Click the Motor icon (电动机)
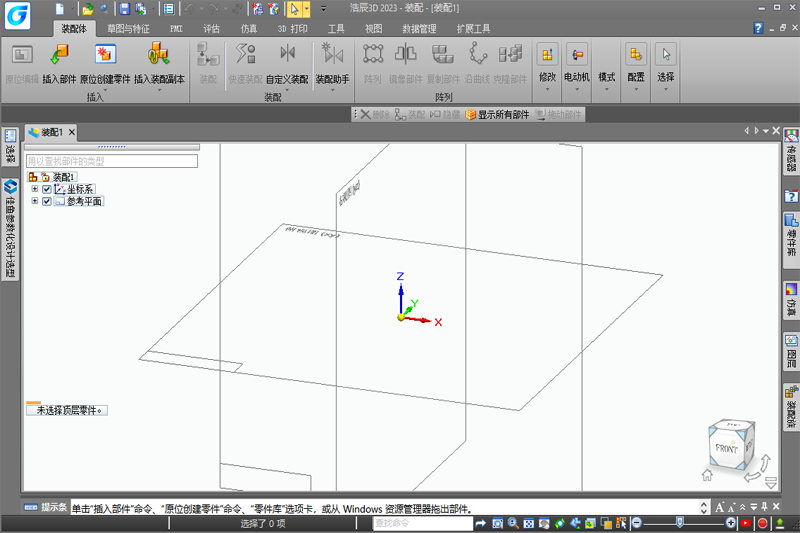The image size is (800, 533). tap(577, 55)
